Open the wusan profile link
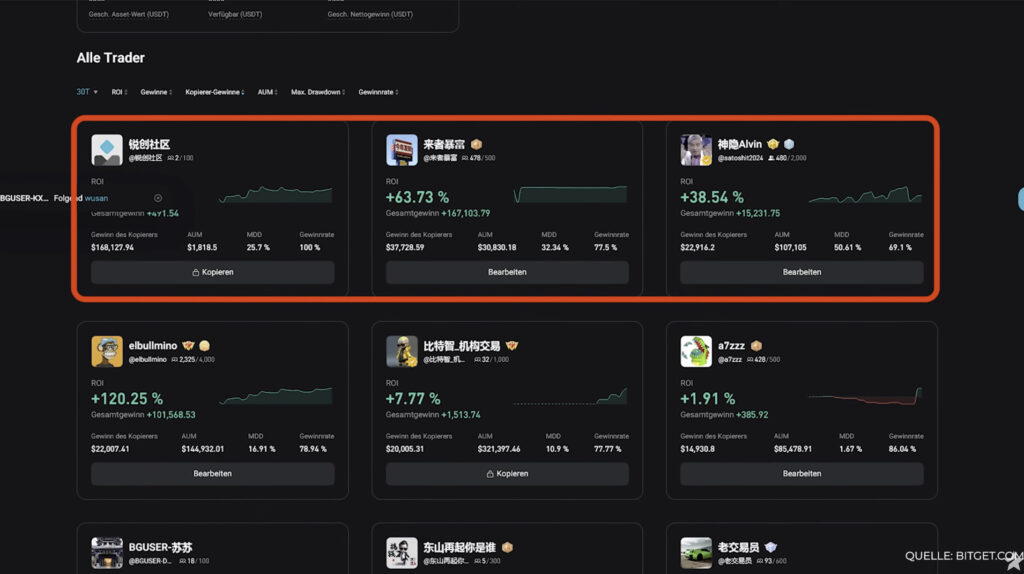 (x=96, y=198)
